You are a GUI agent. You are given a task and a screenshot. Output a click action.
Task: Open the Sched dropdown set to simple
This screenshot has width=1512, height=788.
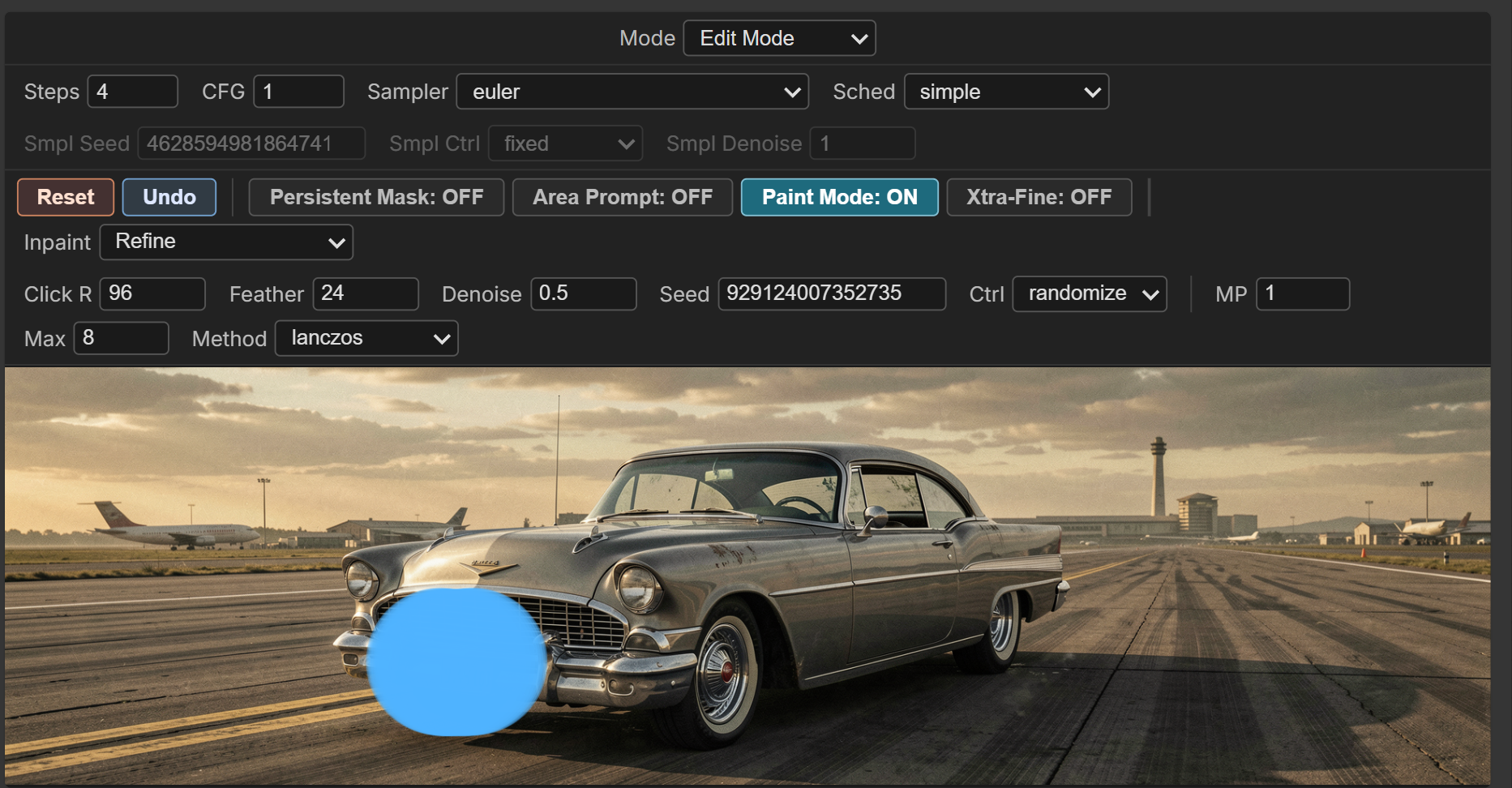pos(1006,92)
